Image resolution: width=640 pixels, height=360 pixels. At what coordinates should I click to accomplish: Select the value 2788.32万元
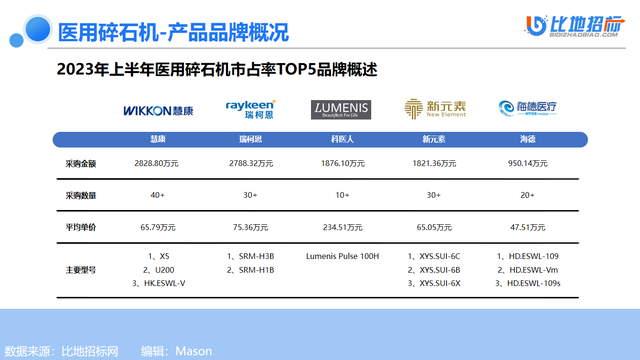(251, 163)
